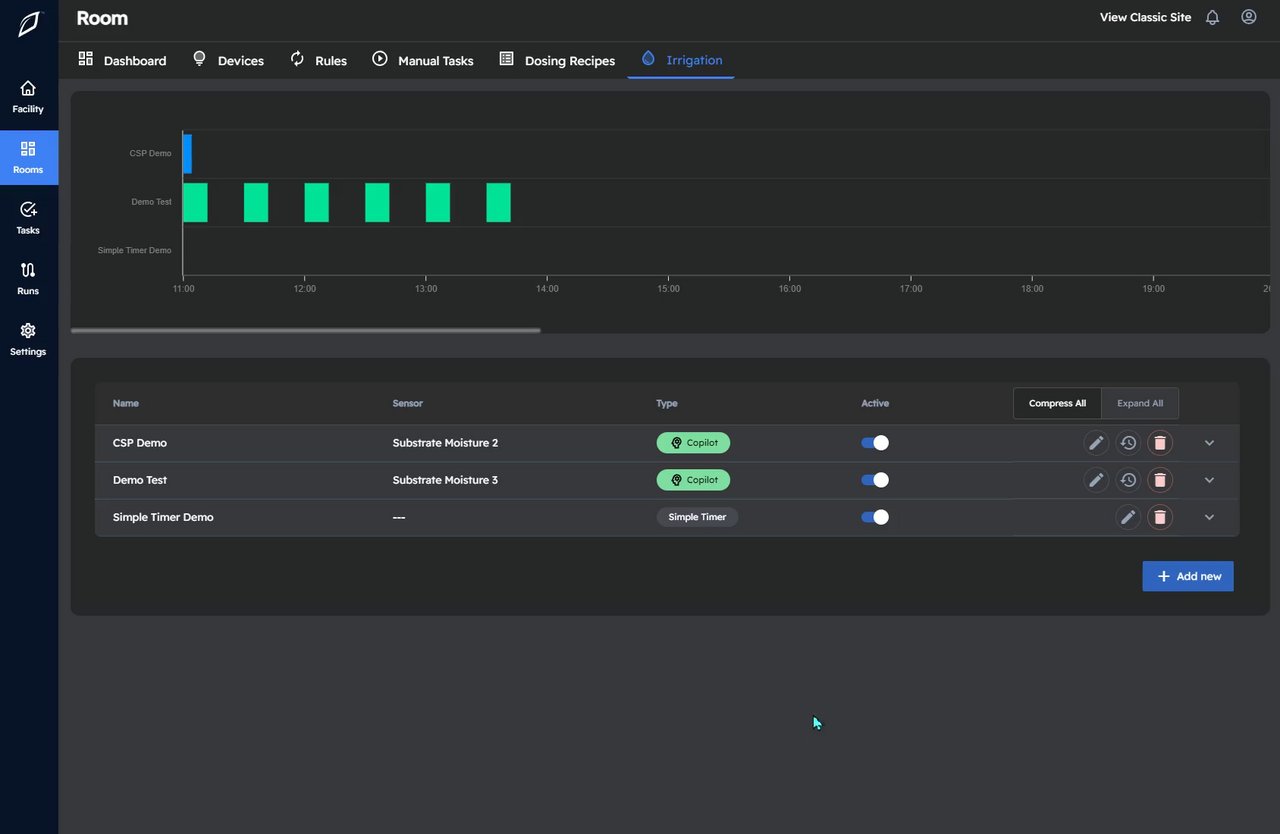
Task: Click the Compress All button
Action: click(x=1057, y=403)
